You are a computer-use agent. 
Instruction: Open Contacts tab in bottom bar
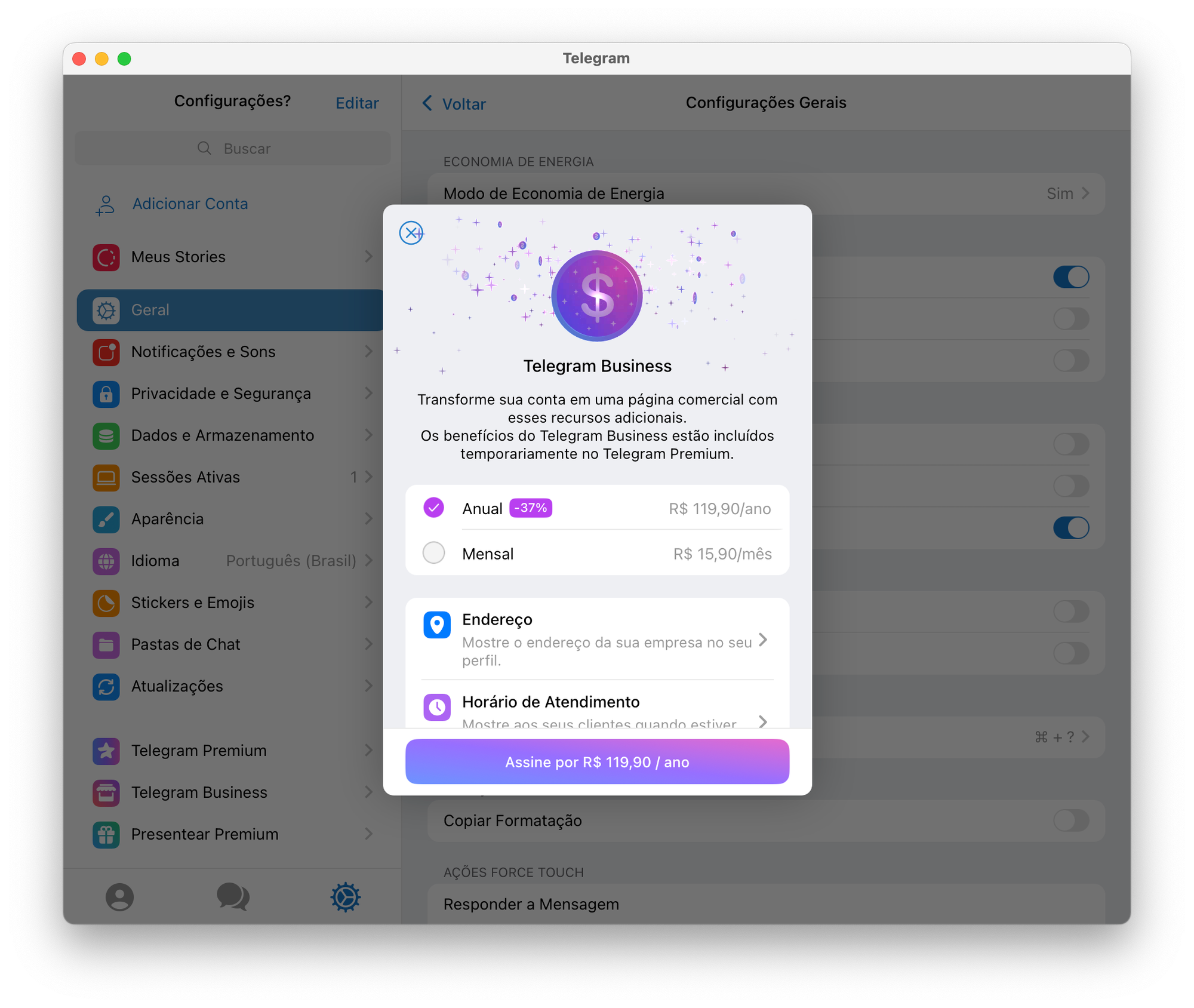click(x=120, y=897)
